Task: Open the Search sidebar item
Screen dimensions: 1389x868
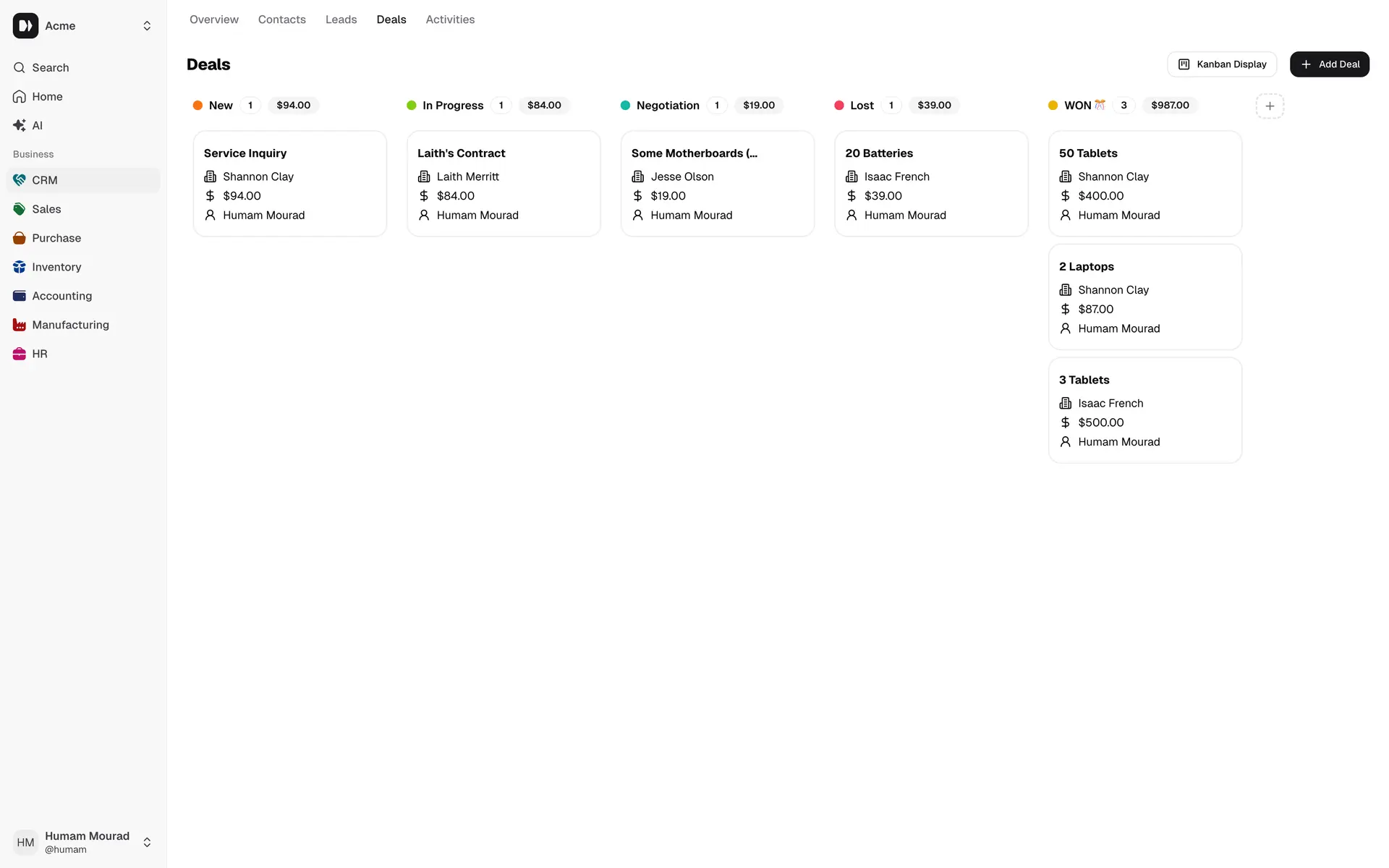Action: [51, 67]
